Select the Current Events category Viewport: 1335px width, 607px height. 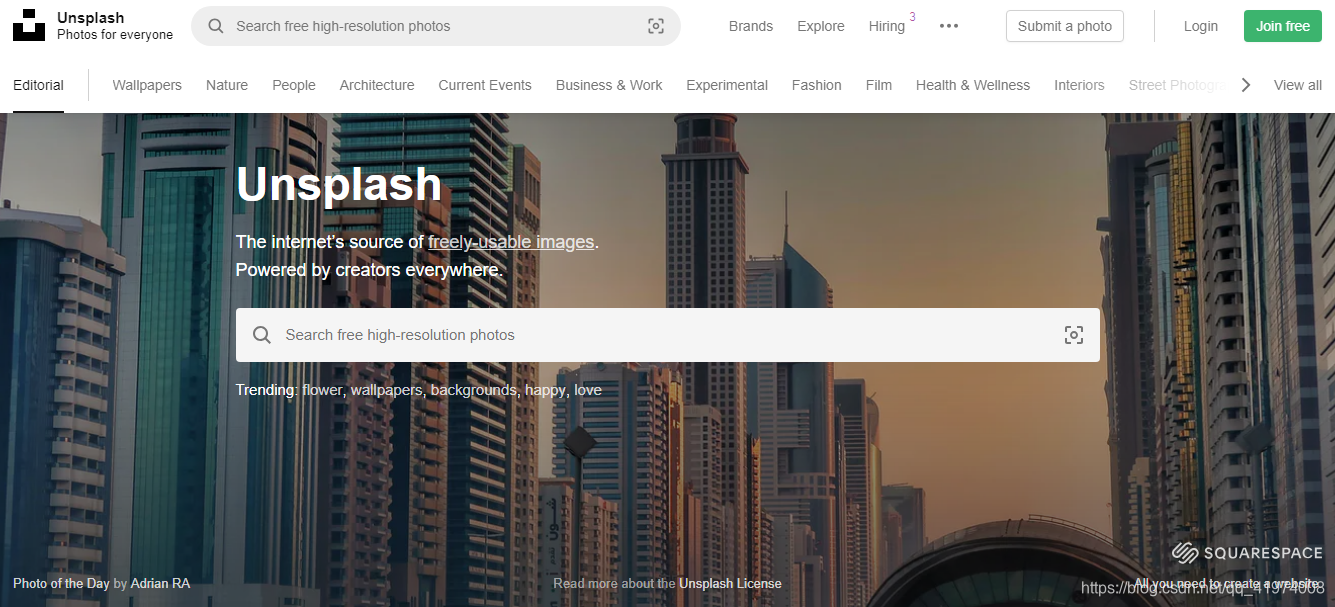[x=485, y=85]
